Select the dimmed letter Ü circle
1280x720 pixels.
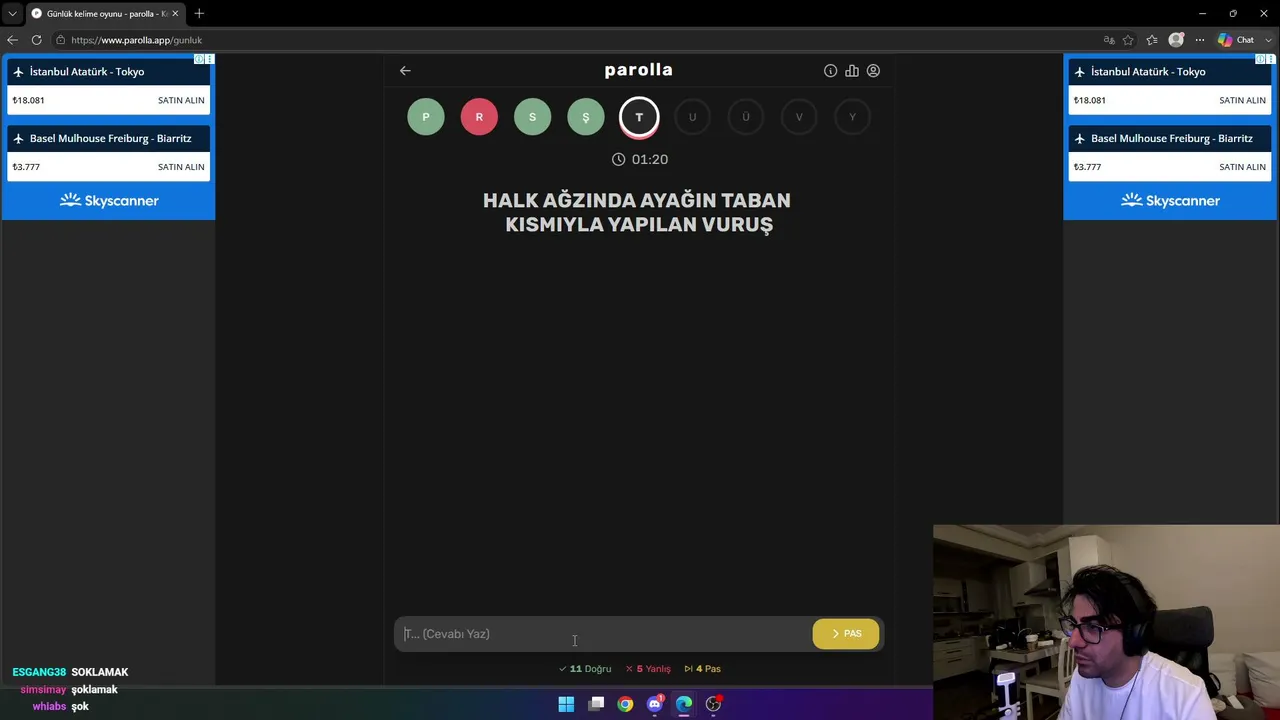(746, 117)
